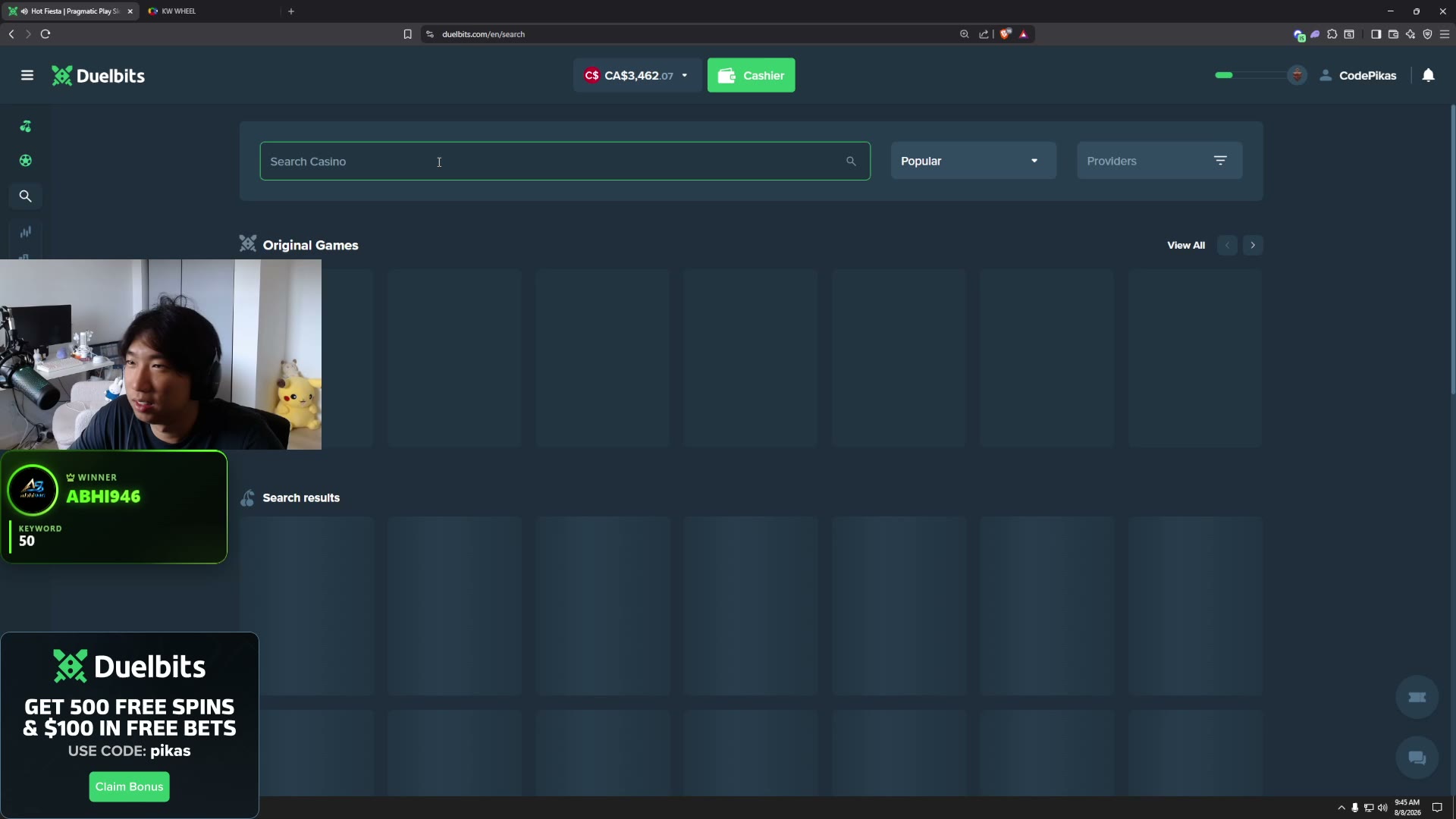
Task: Open the notifications bell
Action: tap(1428, 75)
